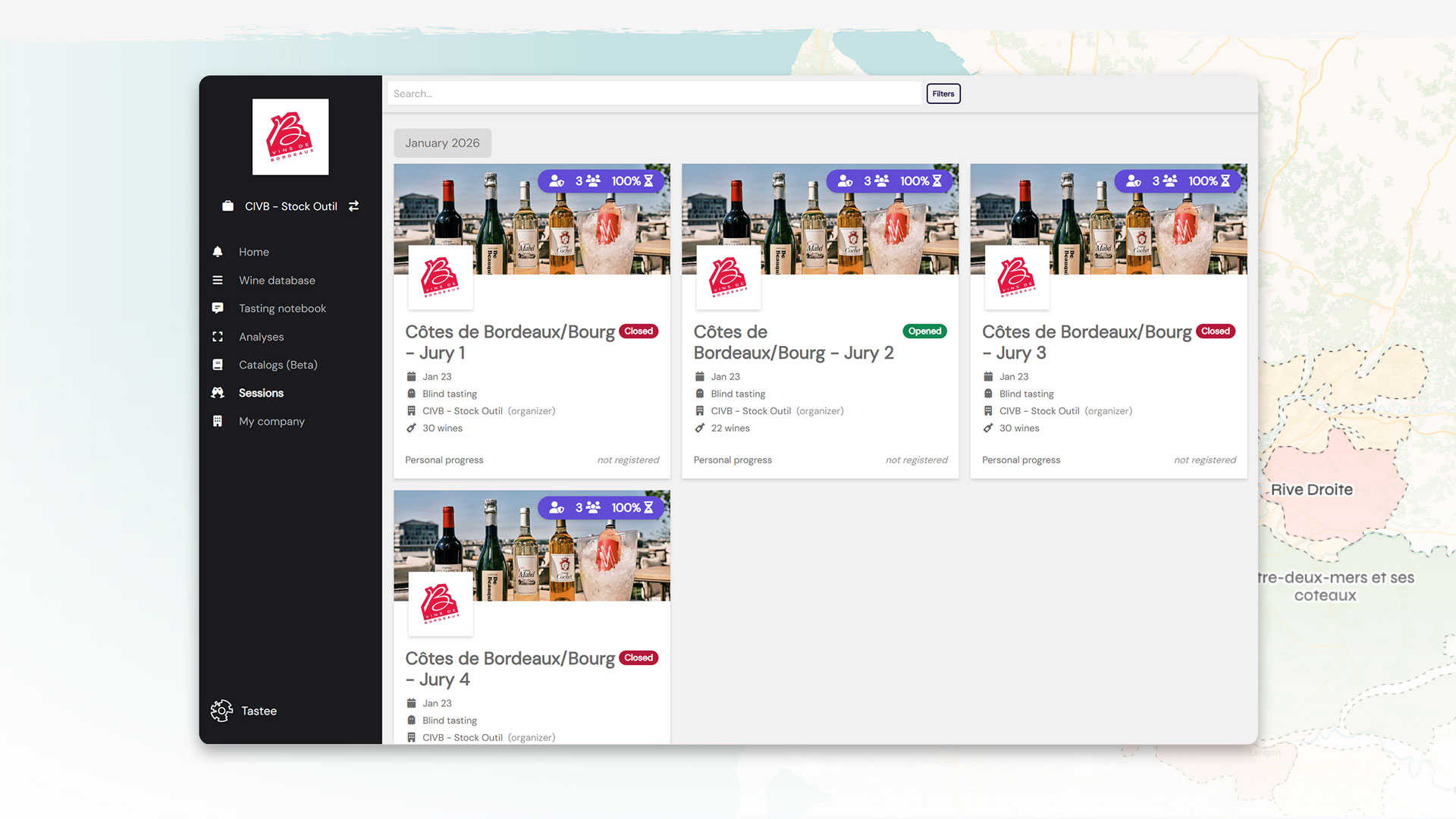Screen dimensions: 1456x819
Task: Switch workspace using the swap arrows icon
Action: [x=353, y=206]
